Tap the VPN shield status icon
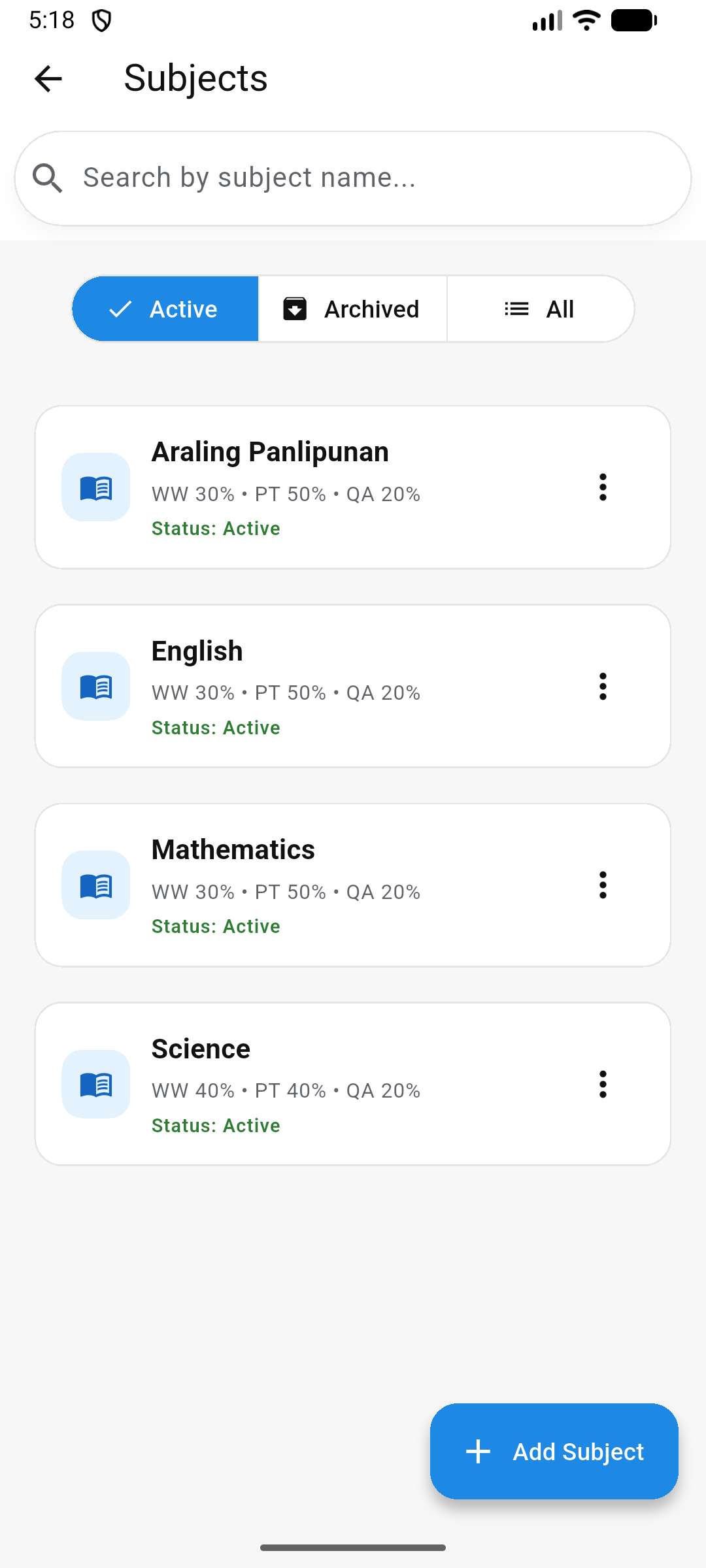This screenshot has height=1568, width=706. (101, 21)
